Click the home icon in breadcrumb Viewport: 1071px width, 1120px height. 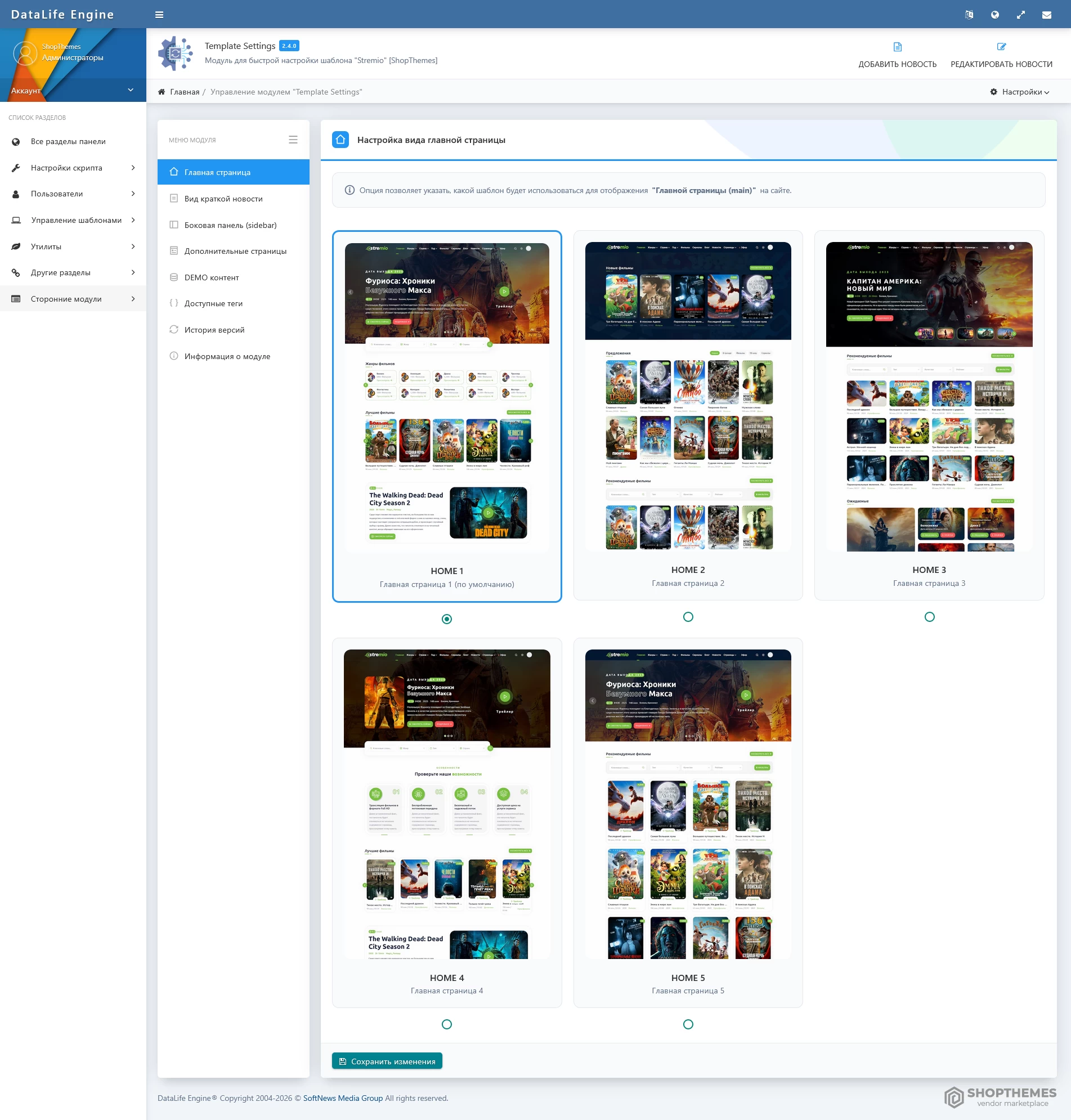tap(162, 92)
